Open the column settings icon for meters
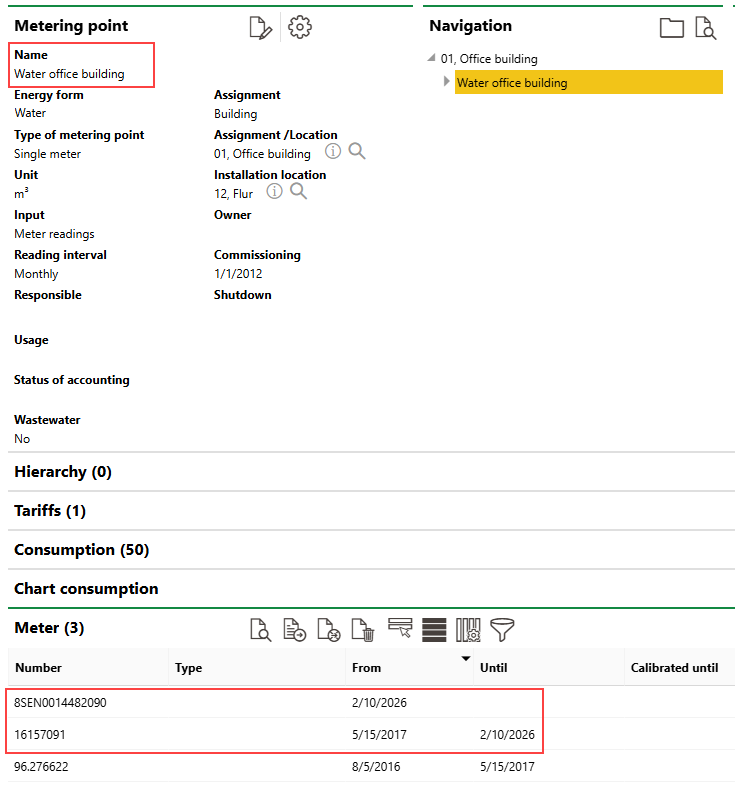Viewport: 735px width, 796px height. [468, 630]
